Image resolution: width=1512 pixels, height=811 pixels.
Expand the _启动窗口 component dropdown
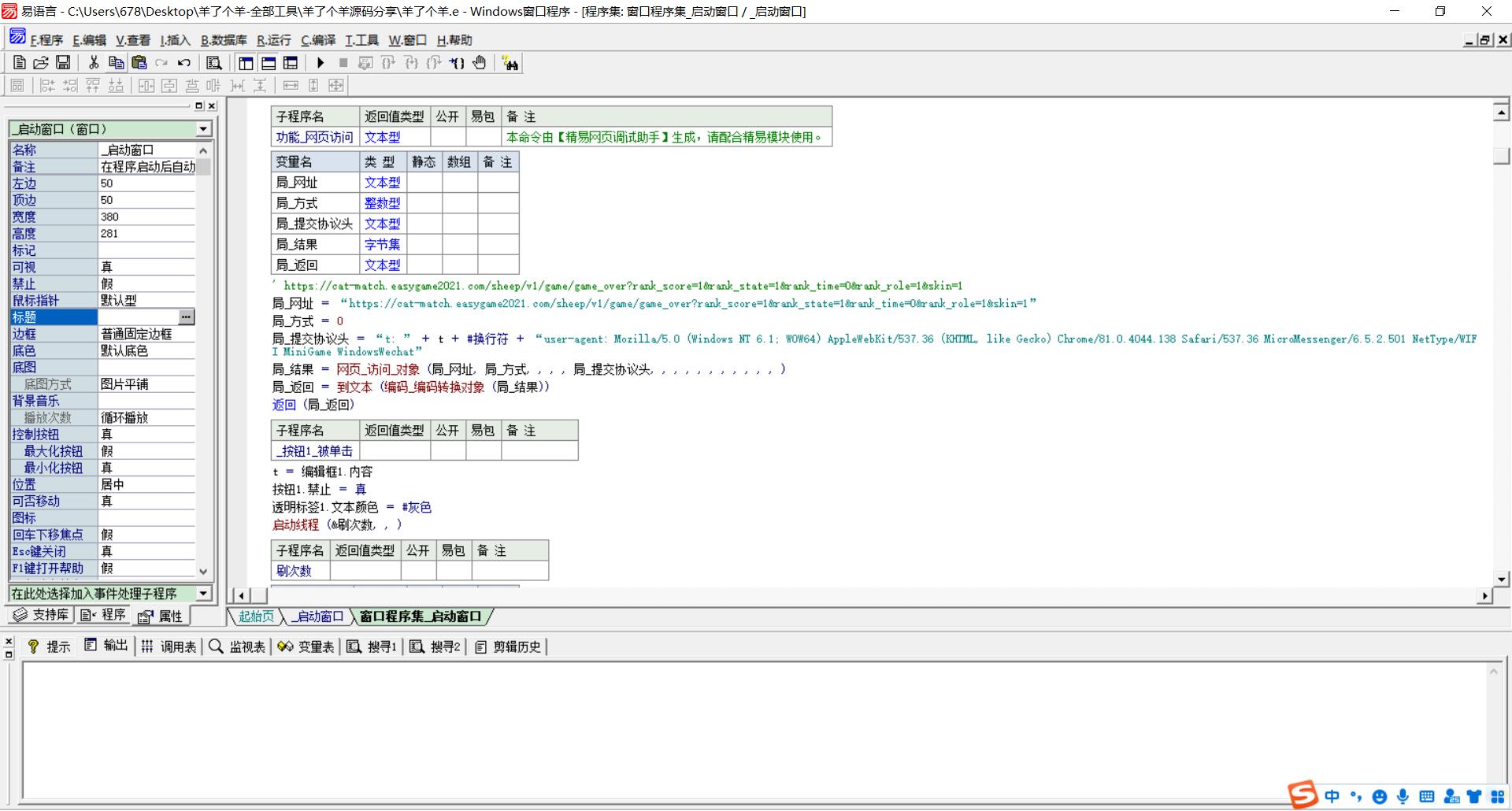[203, 129]
